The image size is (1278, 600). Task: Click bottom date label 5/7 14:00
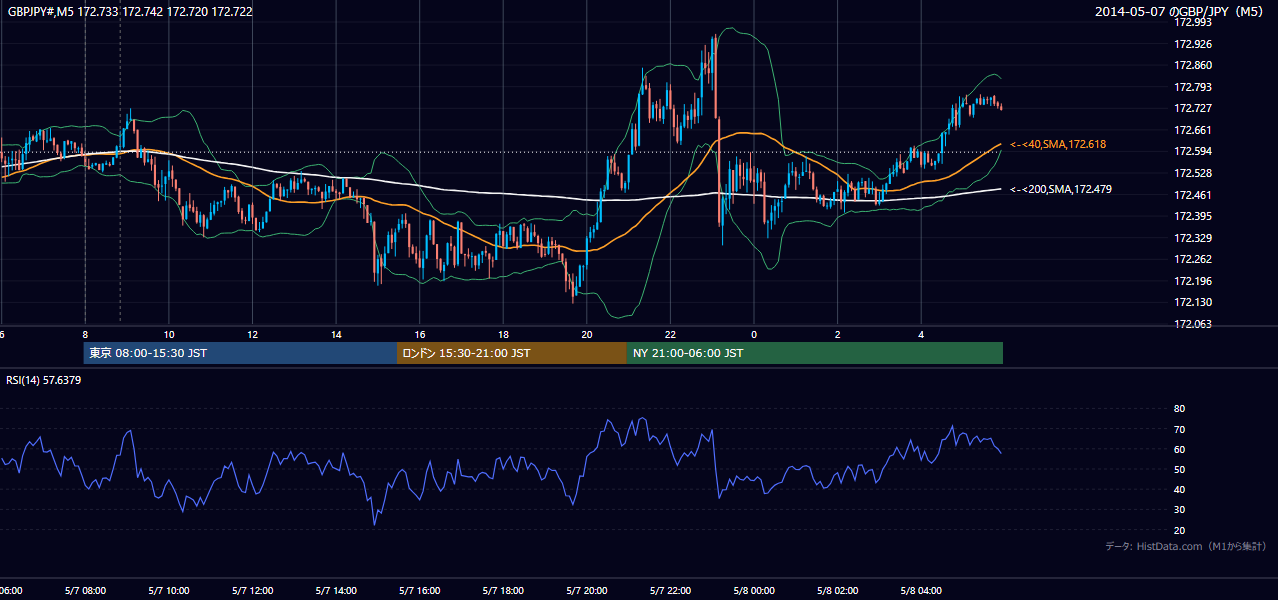[336, 591]
